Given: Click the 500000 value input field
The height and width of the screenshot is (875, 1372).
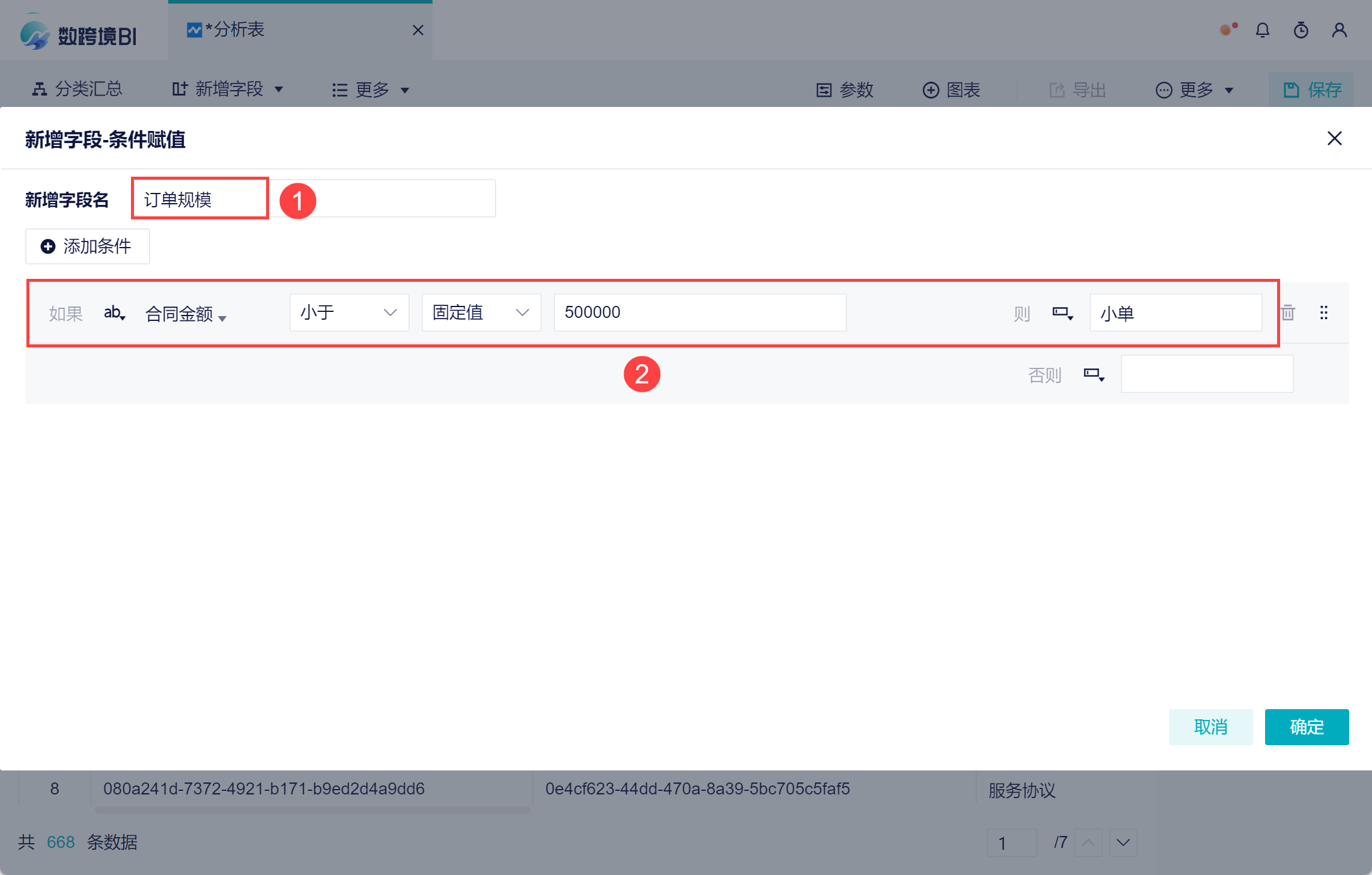Looking at the screenshot, I should coord(700,312).
